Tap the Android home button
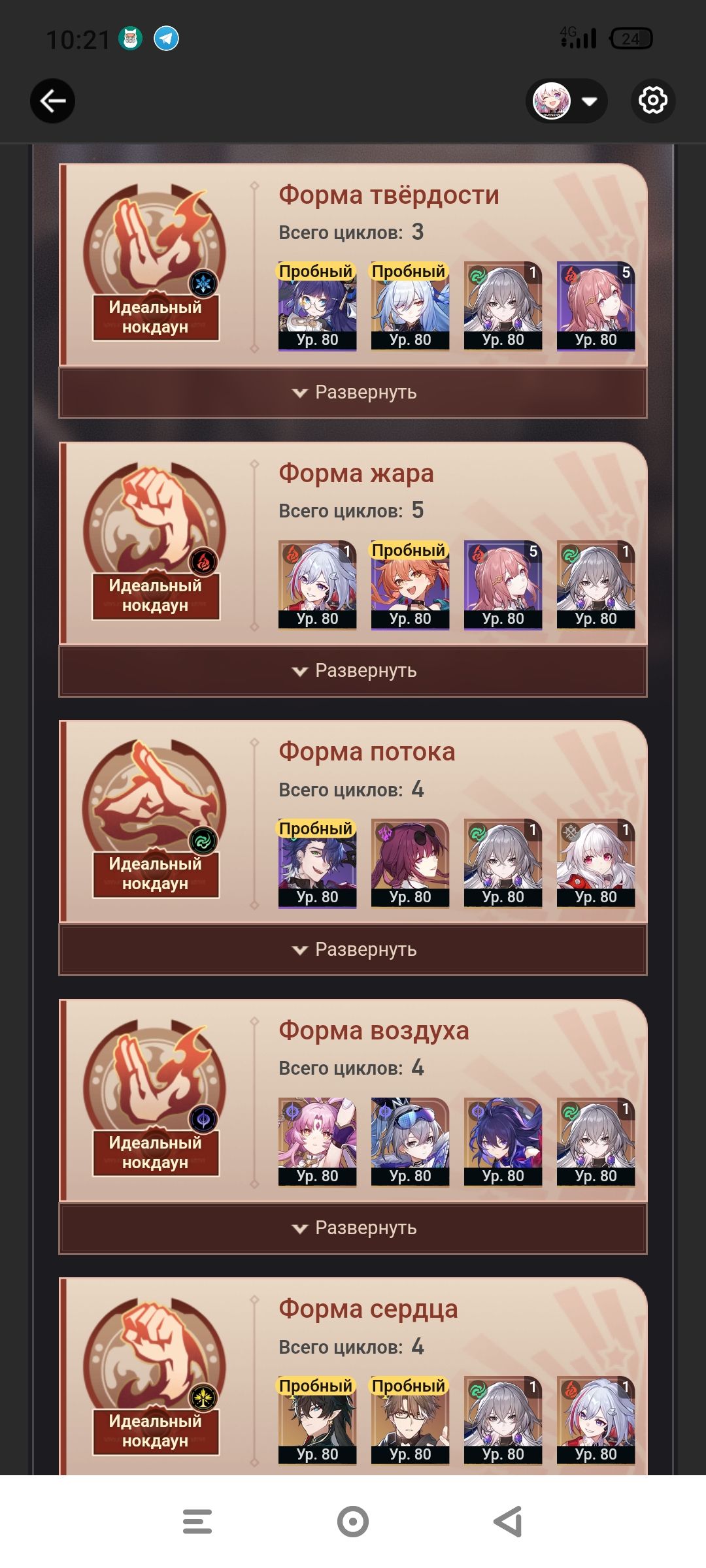Image resolution: width=706 pixels, height=1568 pixels. coord(353,1522)
